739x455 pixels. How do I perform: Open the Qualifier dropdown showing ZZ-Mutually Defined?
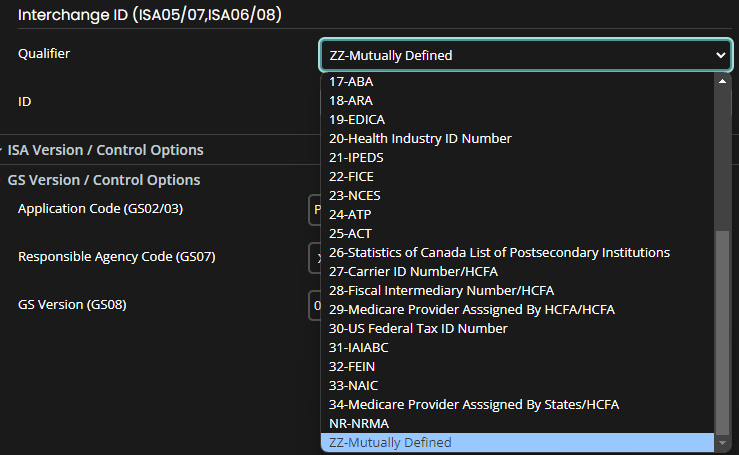524,55
